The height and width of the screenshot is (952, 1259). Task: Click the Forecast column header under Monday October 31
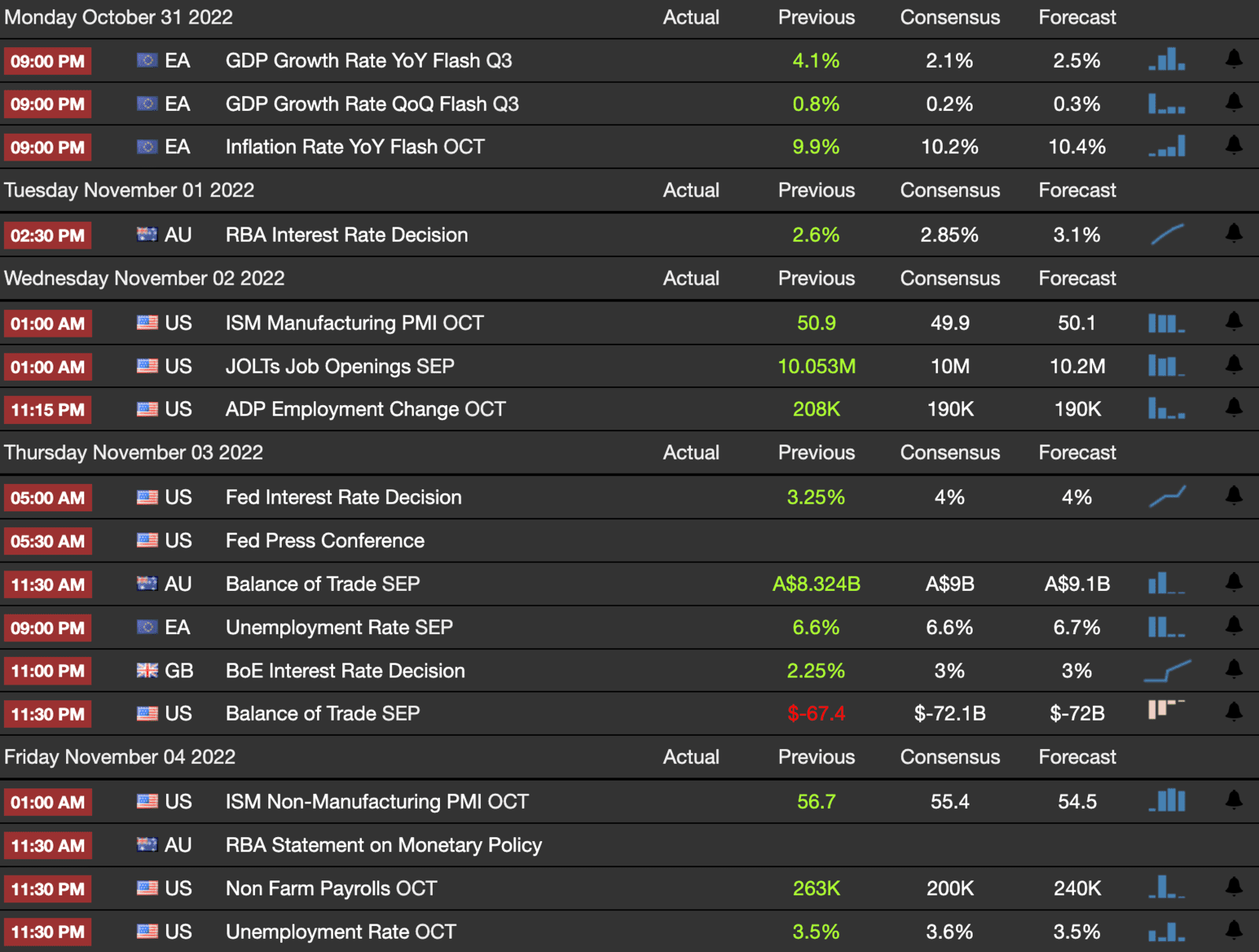[1077, 17]
